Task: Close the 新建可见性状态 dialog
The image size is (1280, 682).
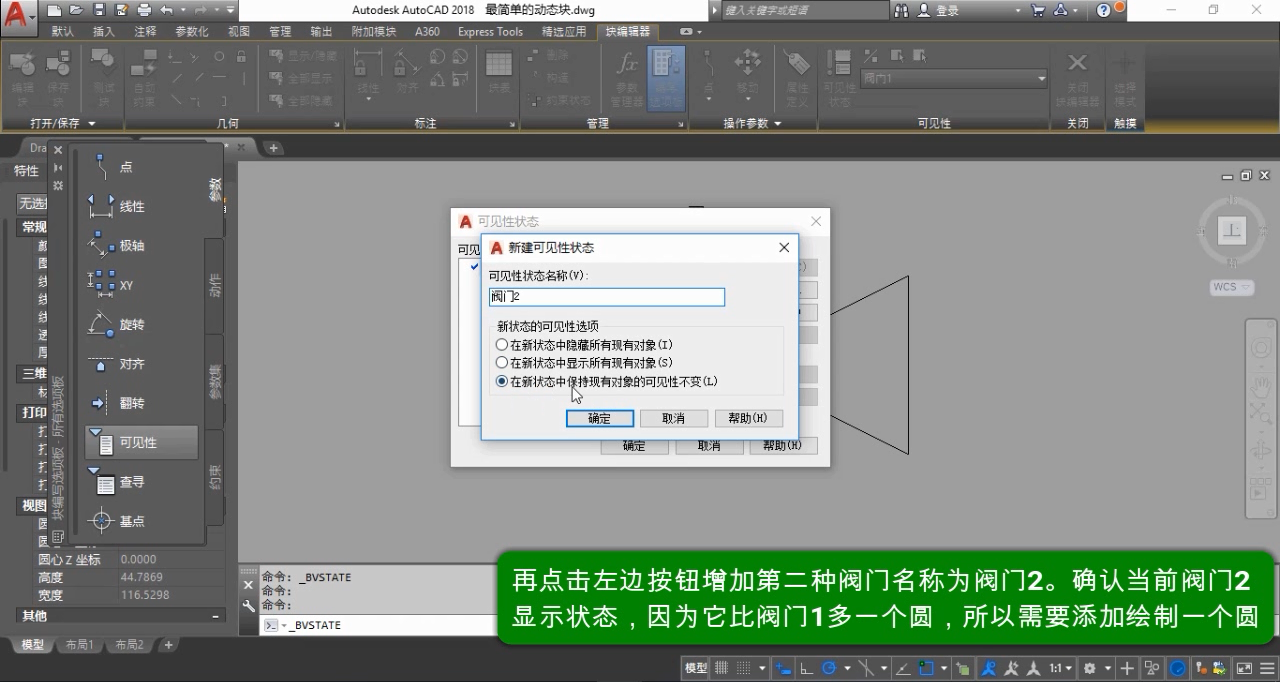Action: [x=784, y=247]
